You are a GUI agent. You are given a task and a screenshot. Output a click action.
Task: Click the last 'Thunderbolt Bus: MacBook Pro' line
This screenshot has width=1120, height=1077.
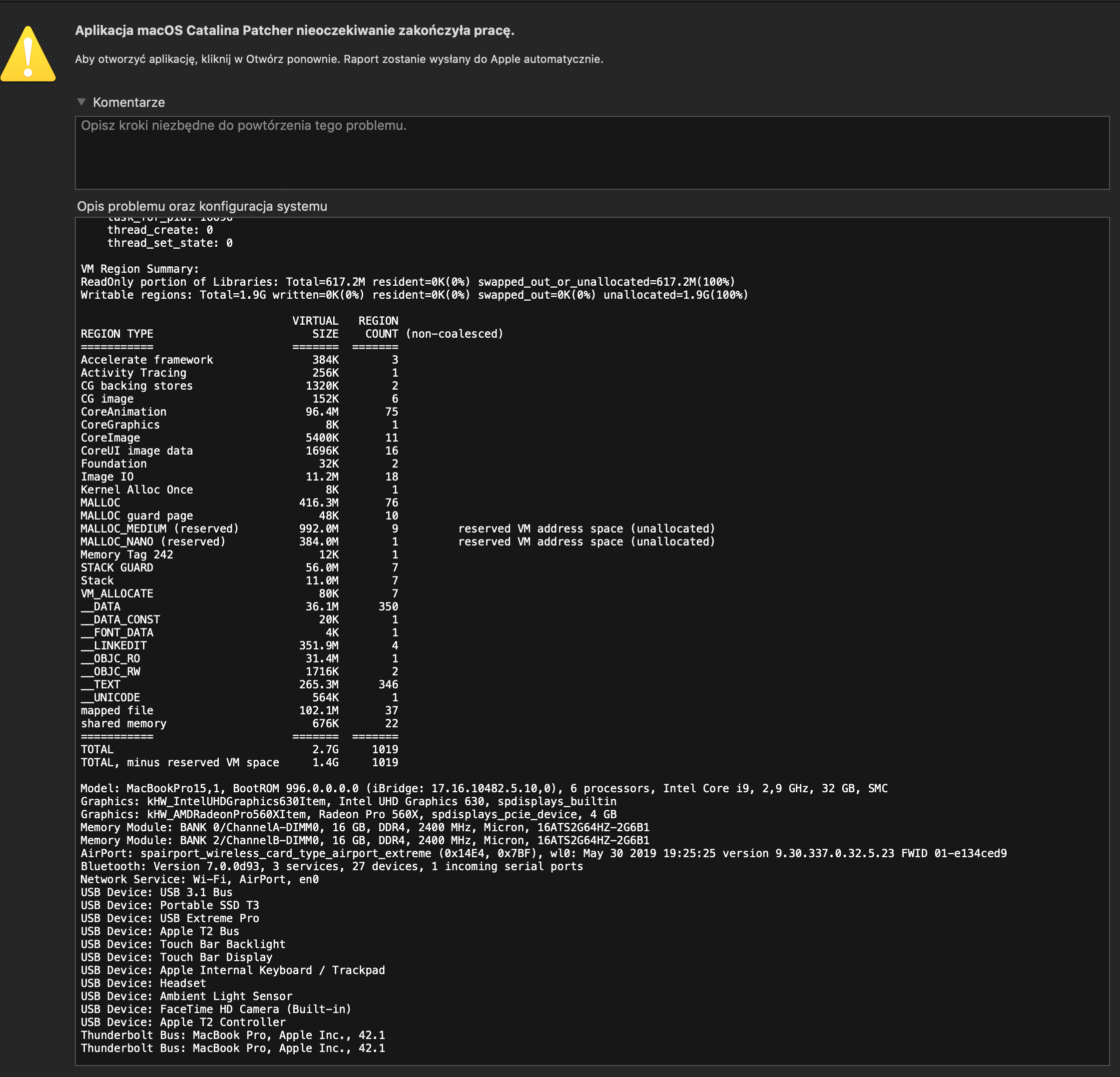(233, 1049)
